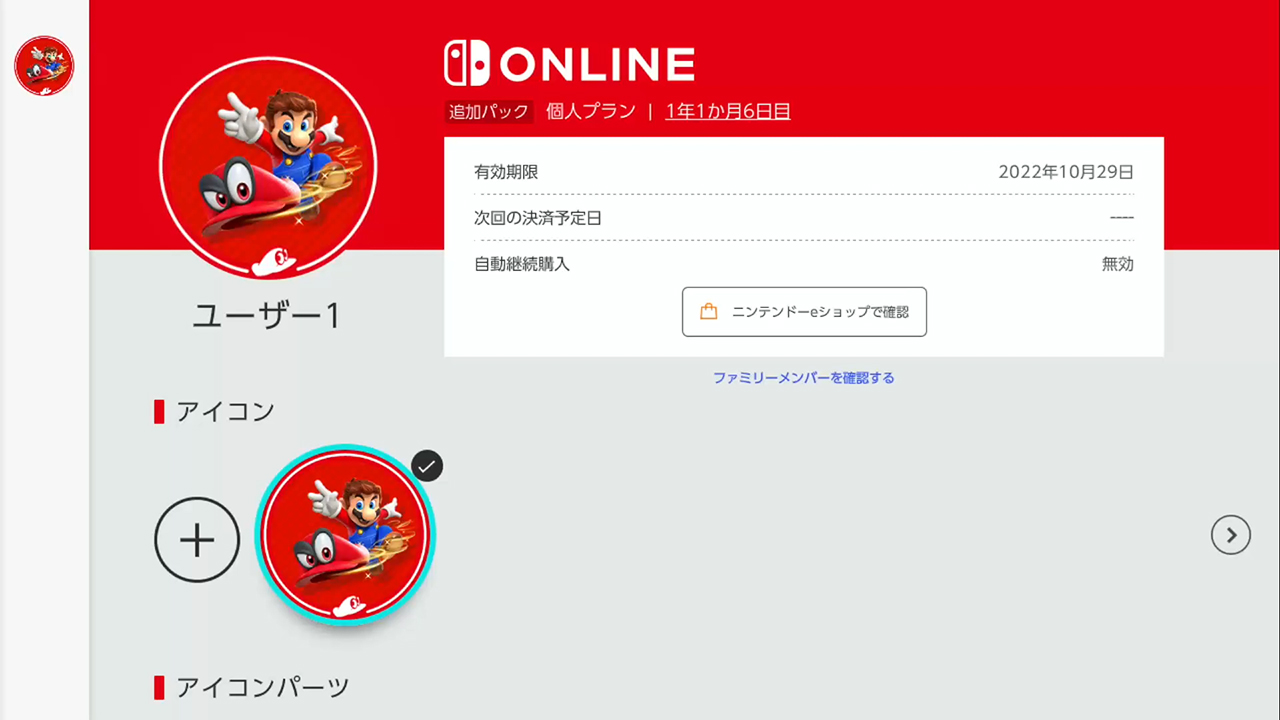Click the Nintendo Switch logo icon
The image size is (1280, 720).
click(467, 63)
